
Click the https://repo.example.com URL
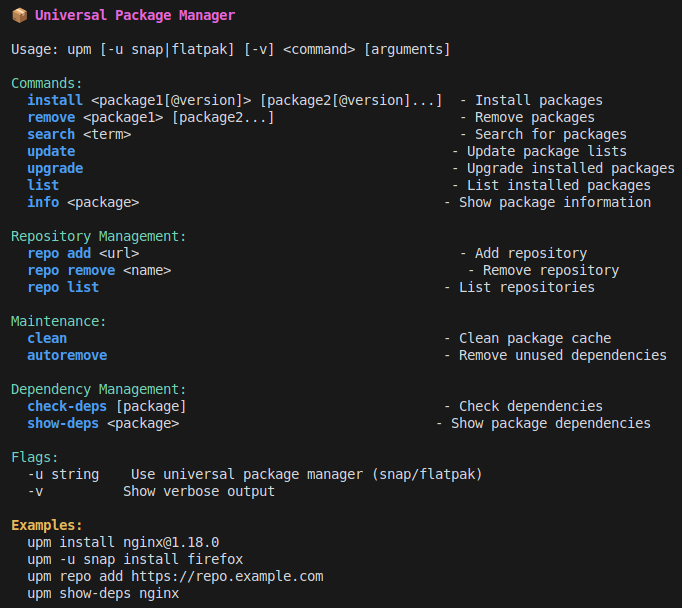pos(227,577)
